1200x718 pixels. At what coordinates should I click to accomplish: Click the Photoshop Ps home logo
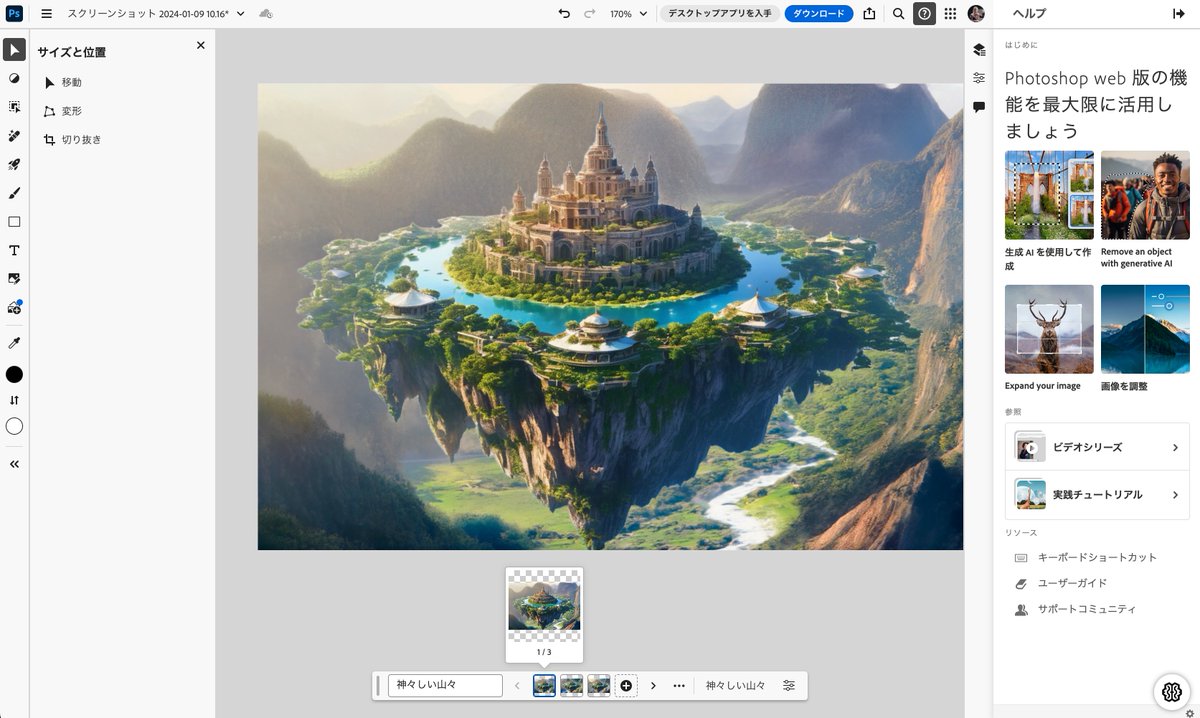[x=15, y=14]
